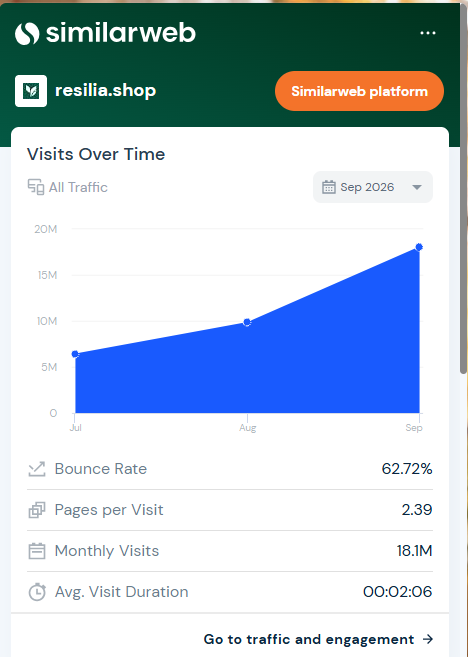Click the Avg. Visit Duration clock icon

click(37, 592)
